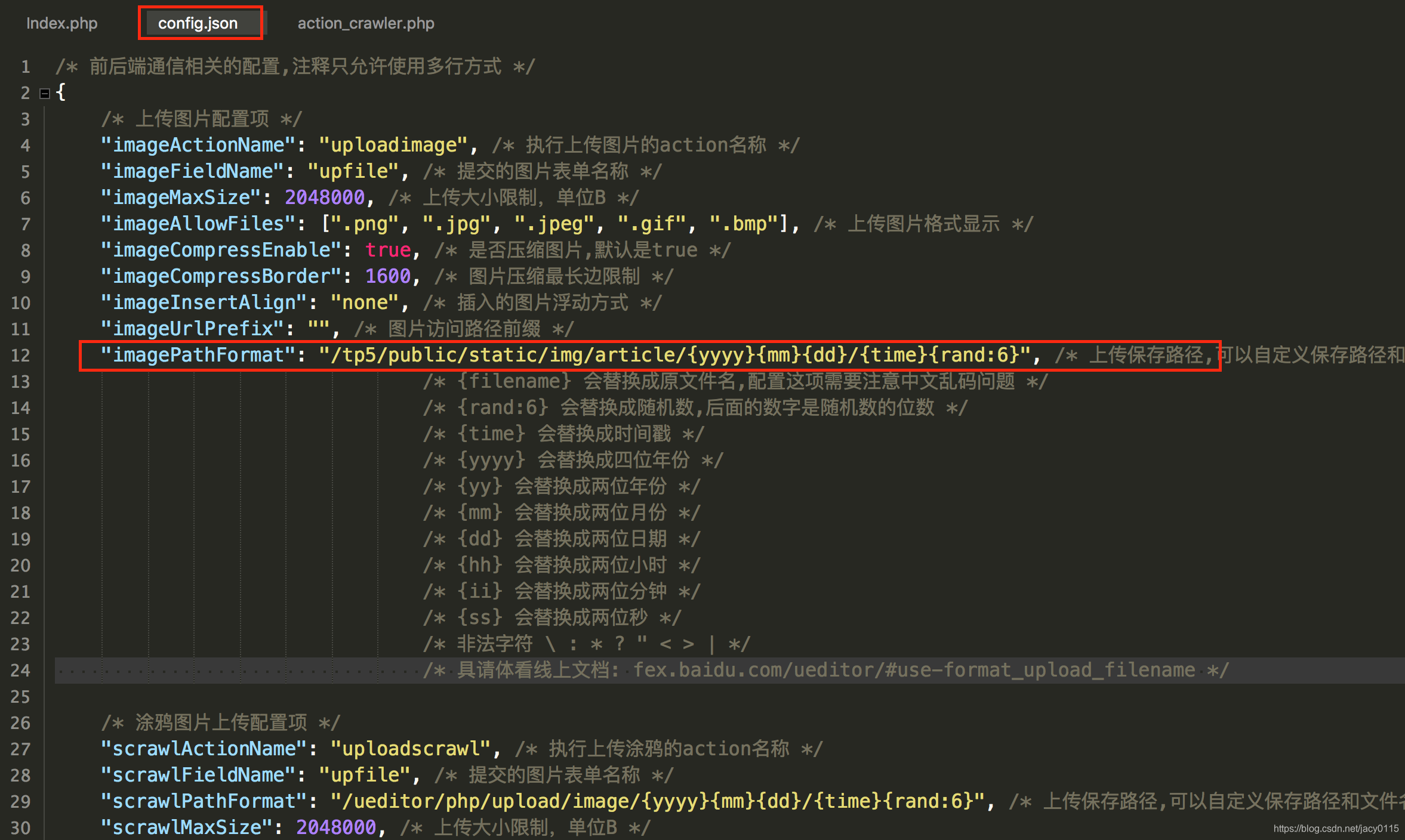Click the "scrawlPathFormat" key

(x=204, y=801)
